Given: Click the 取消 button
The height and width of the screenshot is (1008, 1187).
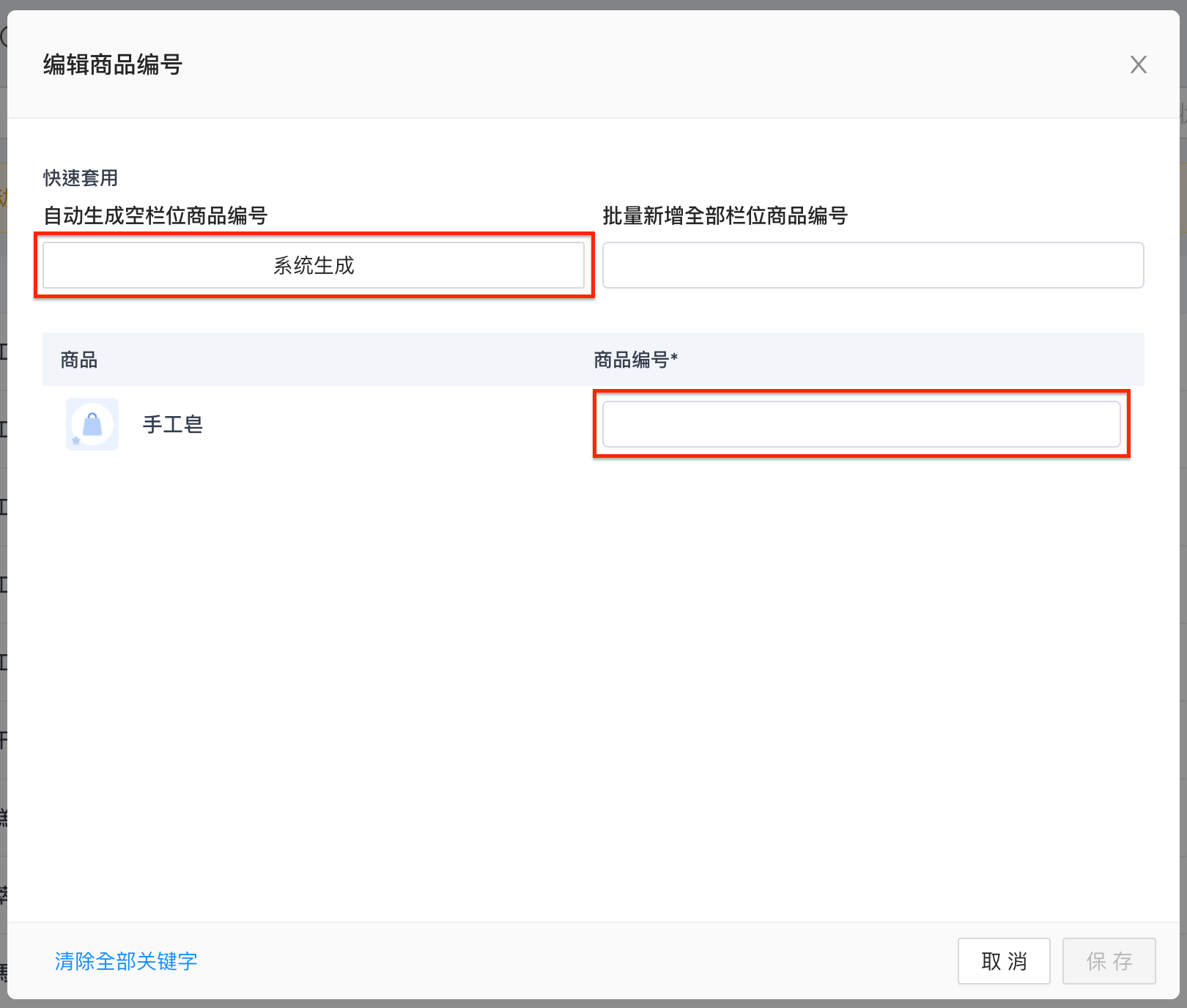Looking at the screenshot, I should (1004, 961).
